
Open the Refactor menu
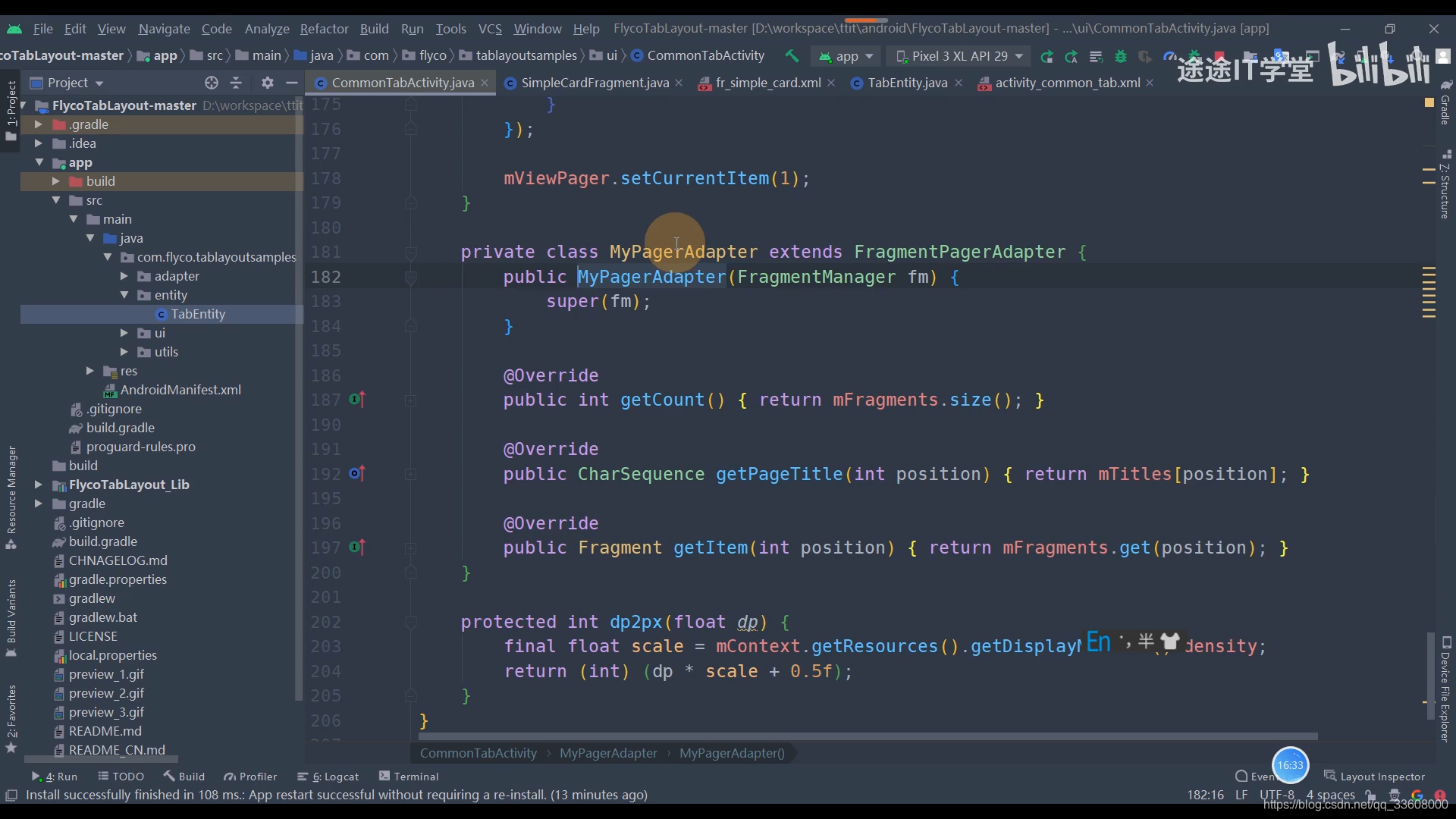click(324, 29)
